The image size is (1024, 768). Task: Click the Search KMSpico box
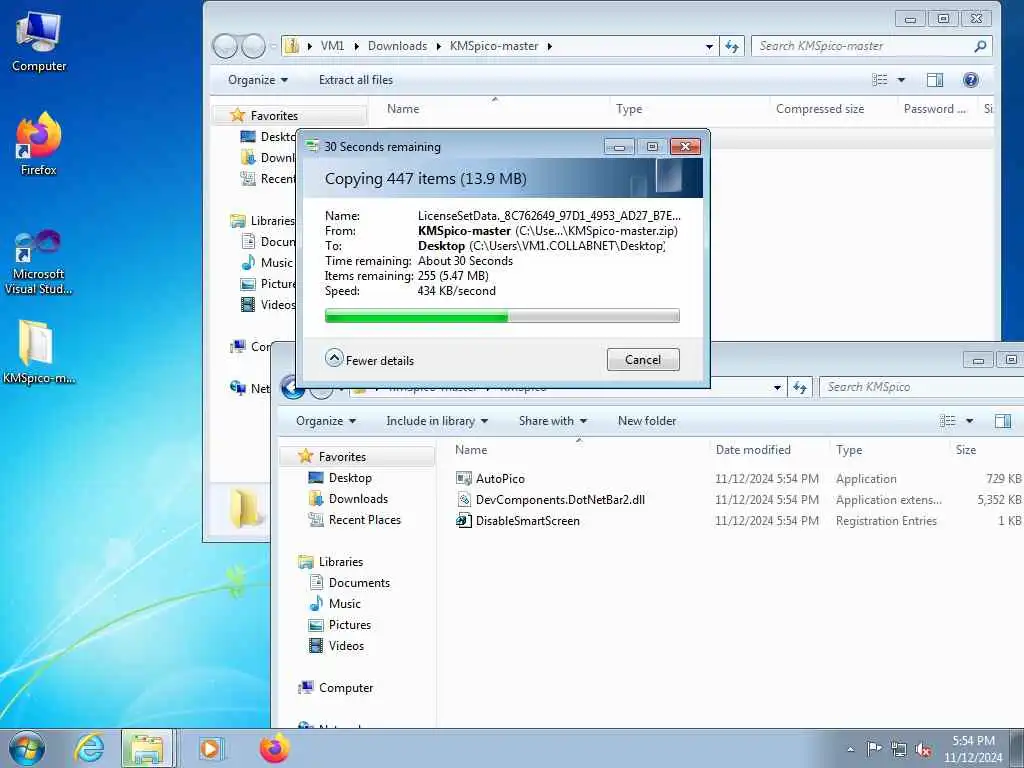[x=921, y=387]
